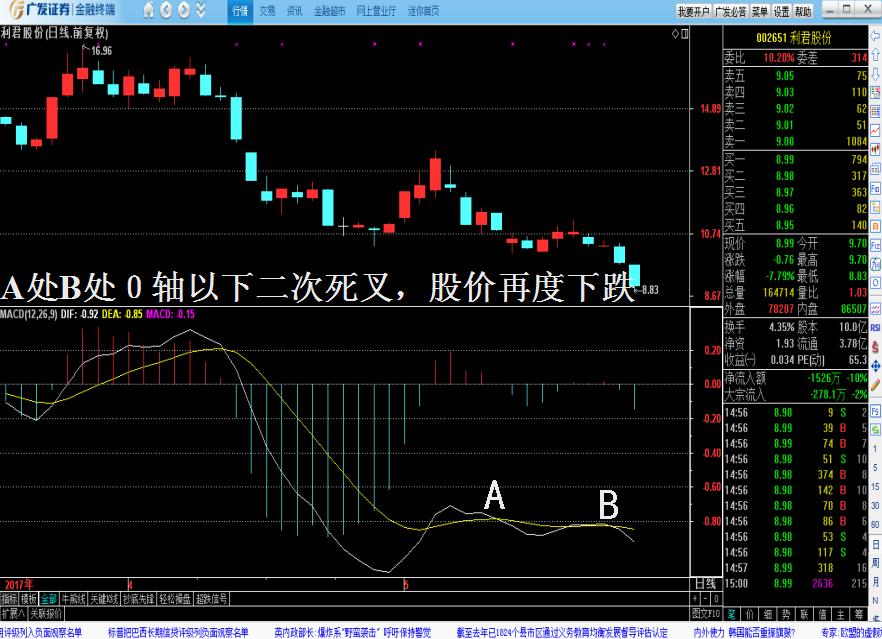Image resolution: width=882 pixels, height=639 pixels.
Task: Expand the 扩展 panel at bottom left
Action: click(14, 613)
